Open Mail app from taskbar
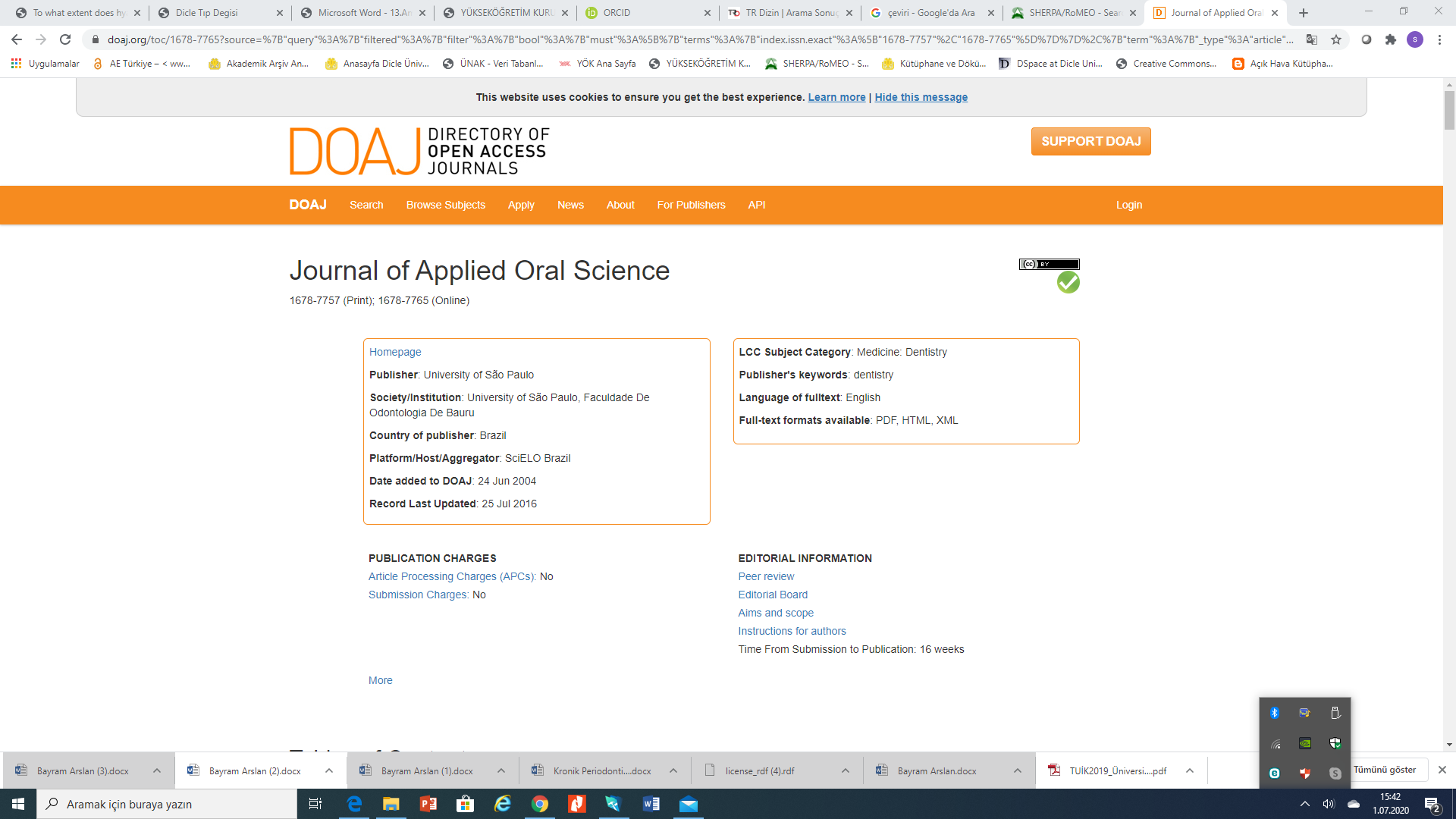1456x819 pixels. (x=689, y=804)
